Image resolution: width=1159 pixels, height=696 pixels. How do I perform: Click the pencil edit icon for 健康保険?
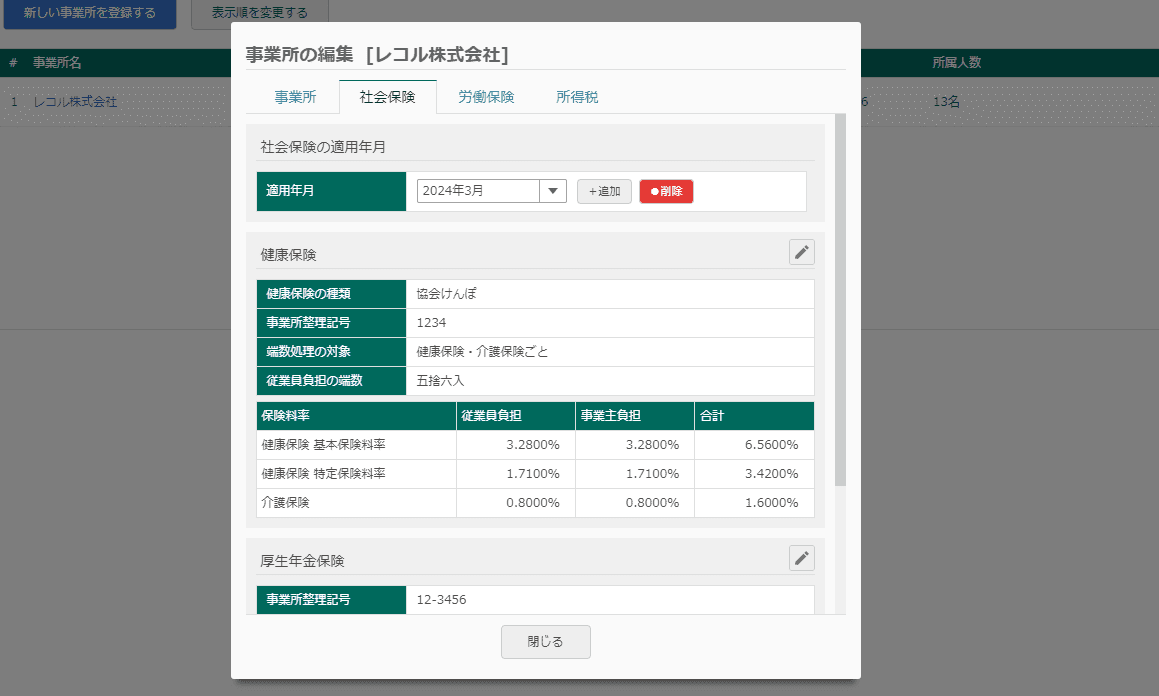tap(801, 253)
